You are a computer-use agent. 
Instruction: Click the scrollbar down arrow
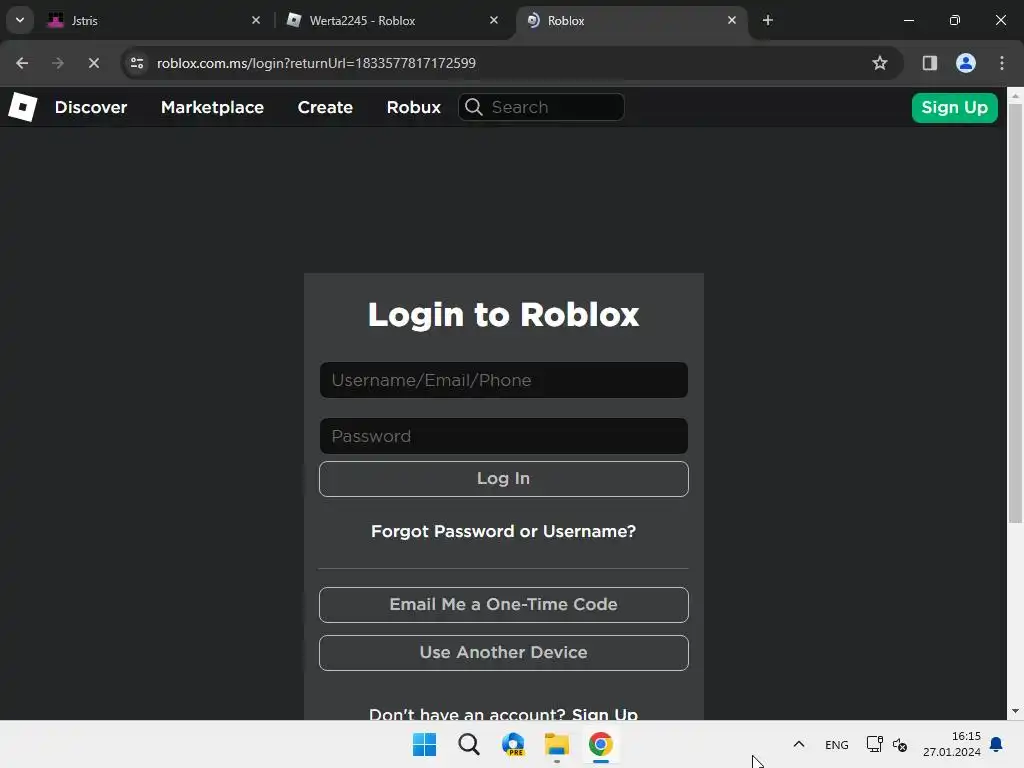[1015, 711]
